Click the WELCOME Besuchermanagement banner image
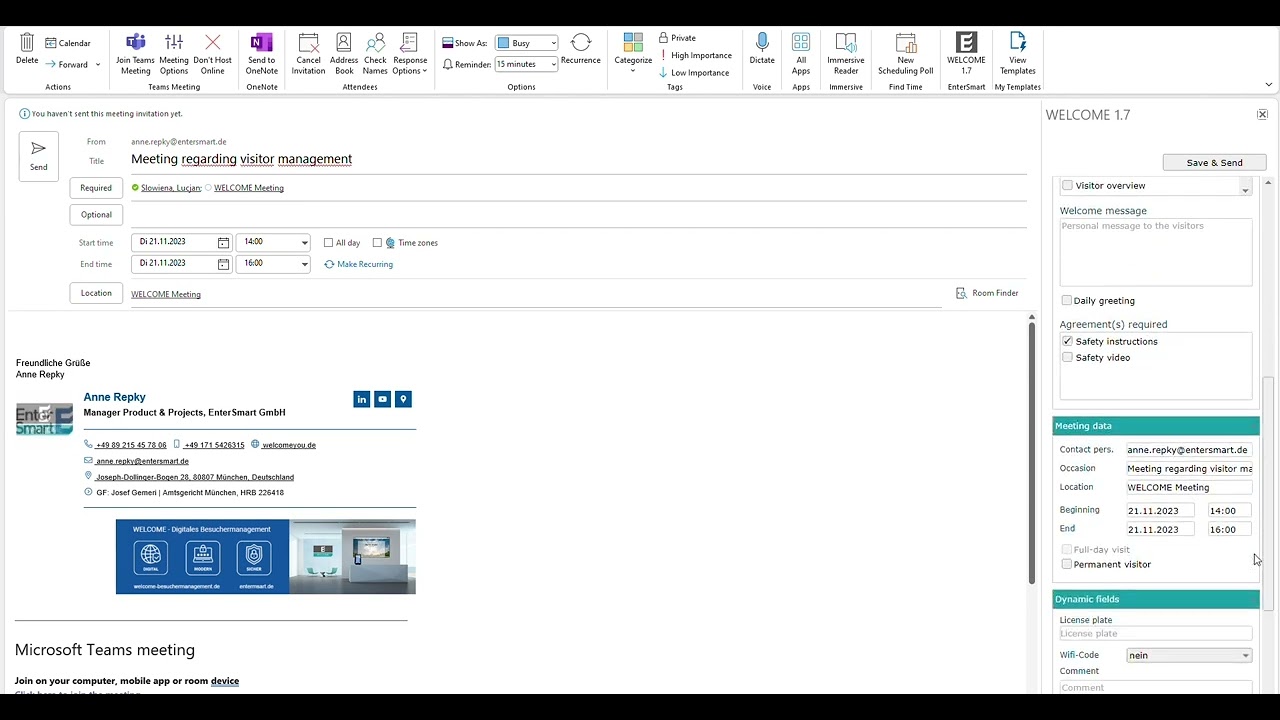 pyautogui.click(x=265, y=556)
